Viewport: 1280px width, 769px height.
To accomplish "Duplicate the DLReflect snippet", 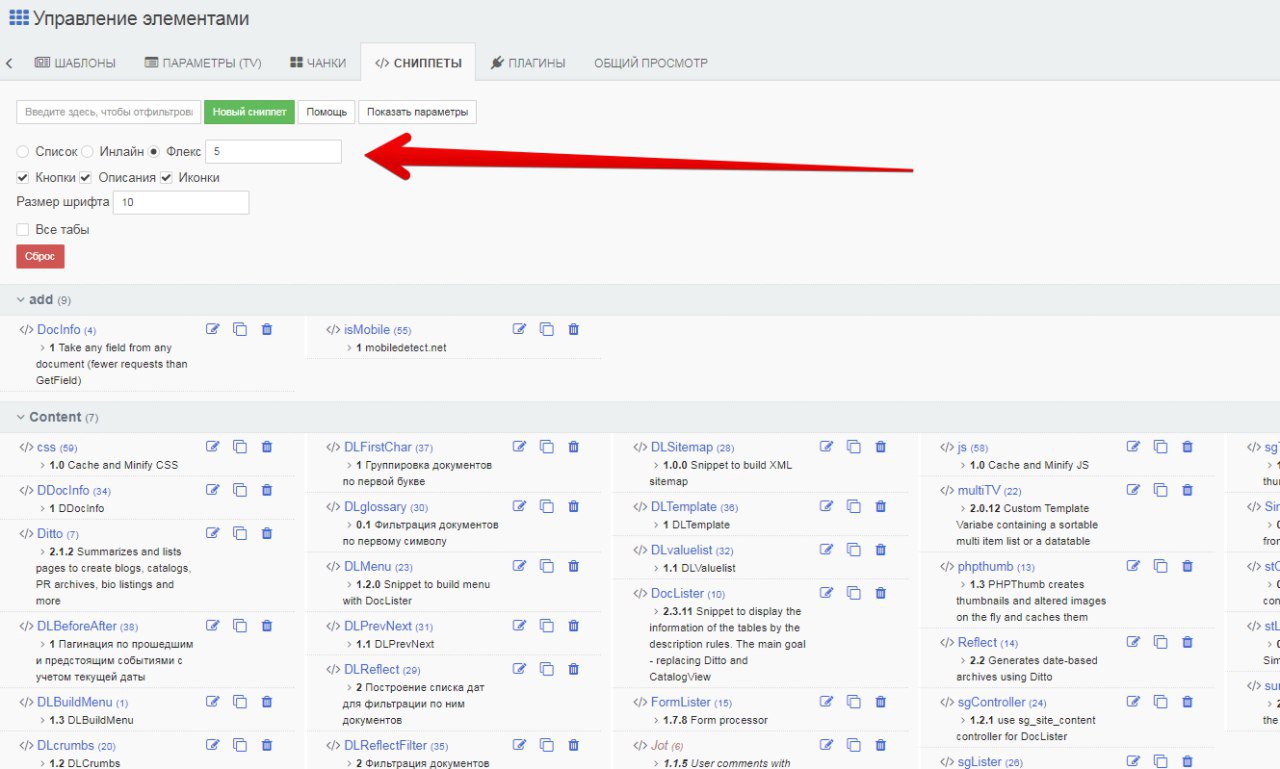I will pyautogui.click(x=547, y=669).
